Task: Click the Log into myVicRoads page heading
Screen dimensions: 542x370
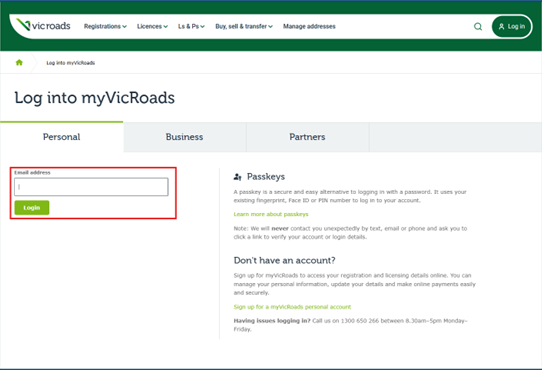Action: [94, 98]
